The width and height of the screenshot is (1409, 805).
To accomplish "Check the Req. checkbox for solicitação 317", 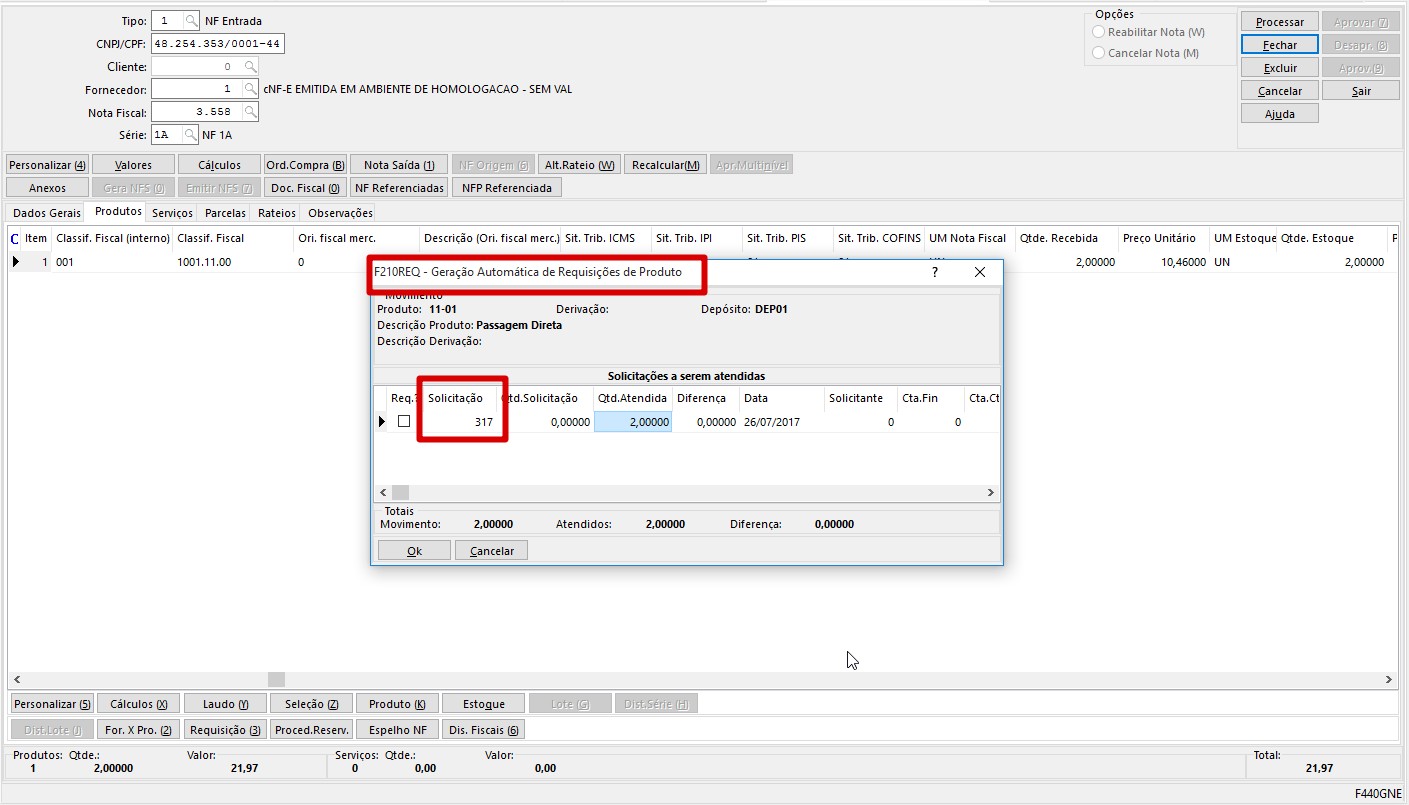I will [x=404, y=422].
